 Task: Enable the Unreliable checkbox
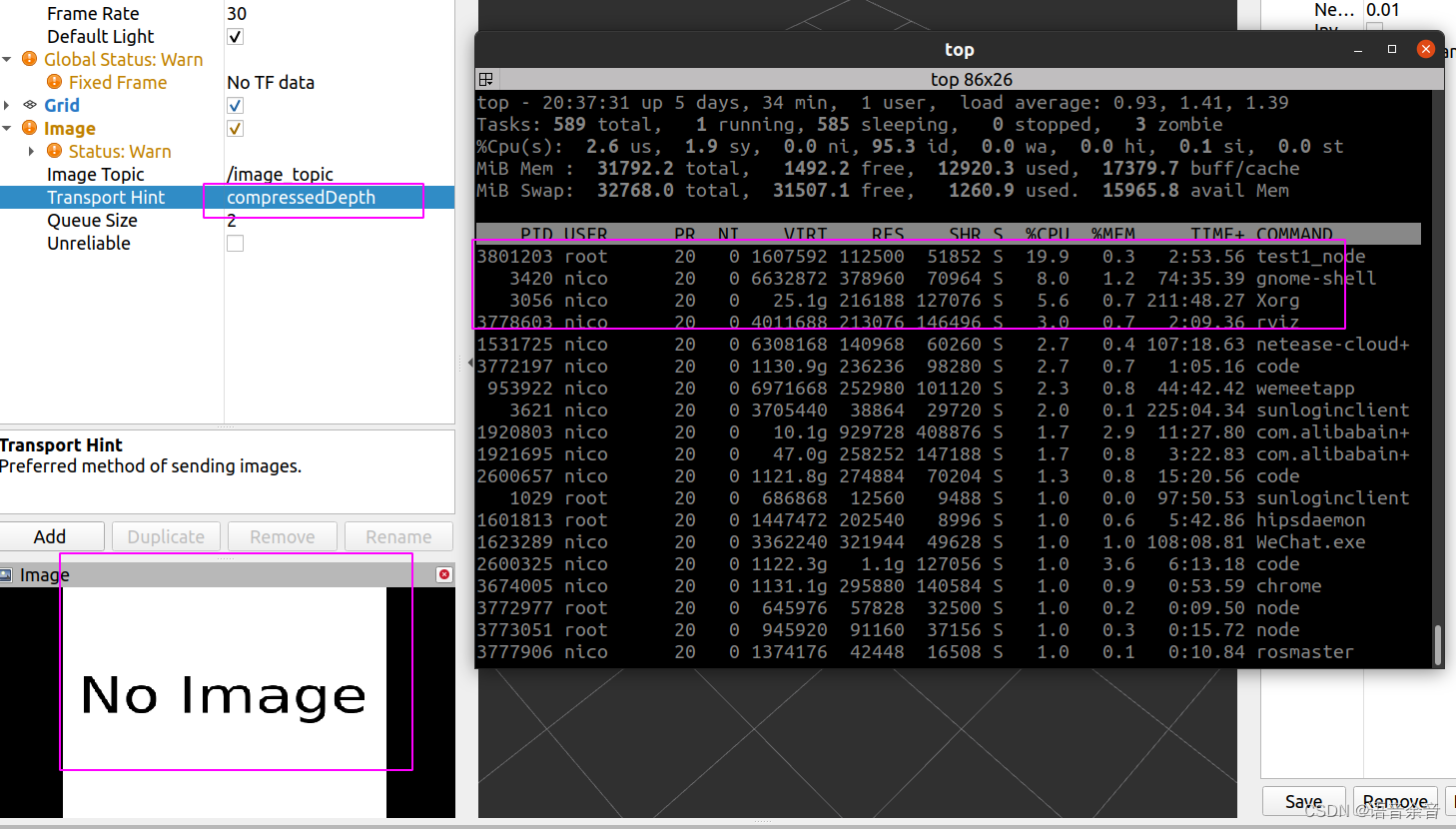[236, 243]
